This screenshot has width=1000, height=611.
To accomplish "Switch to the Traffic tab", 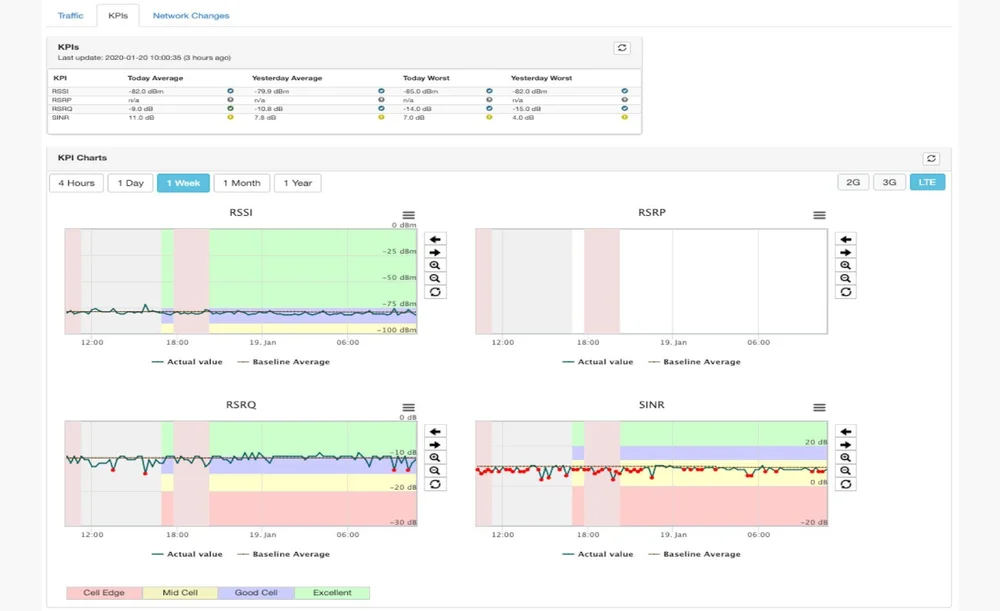I will (x=69, y=15).
